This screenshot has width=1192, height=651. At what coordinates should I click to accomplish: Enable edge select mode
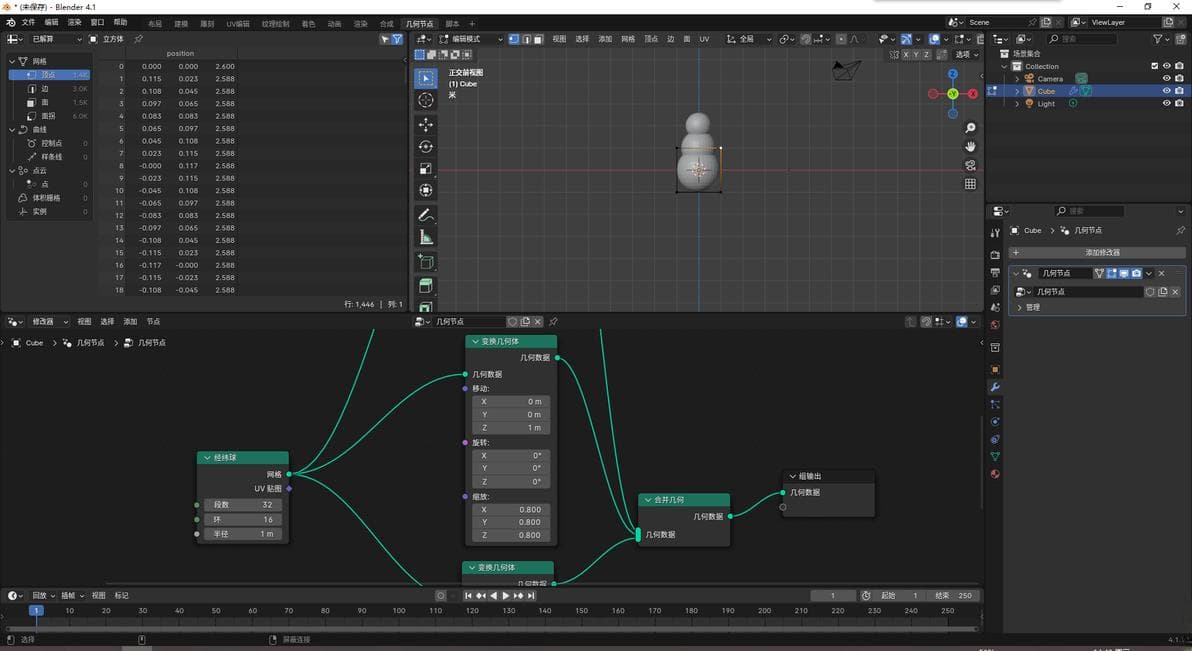pyautogui.click(x=526, y=39)
